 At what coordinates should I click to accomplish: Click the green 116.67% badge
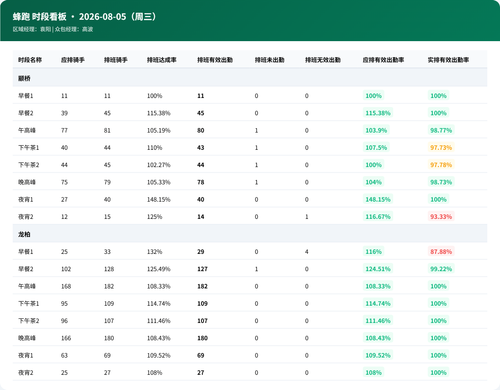tap(378, 217)
